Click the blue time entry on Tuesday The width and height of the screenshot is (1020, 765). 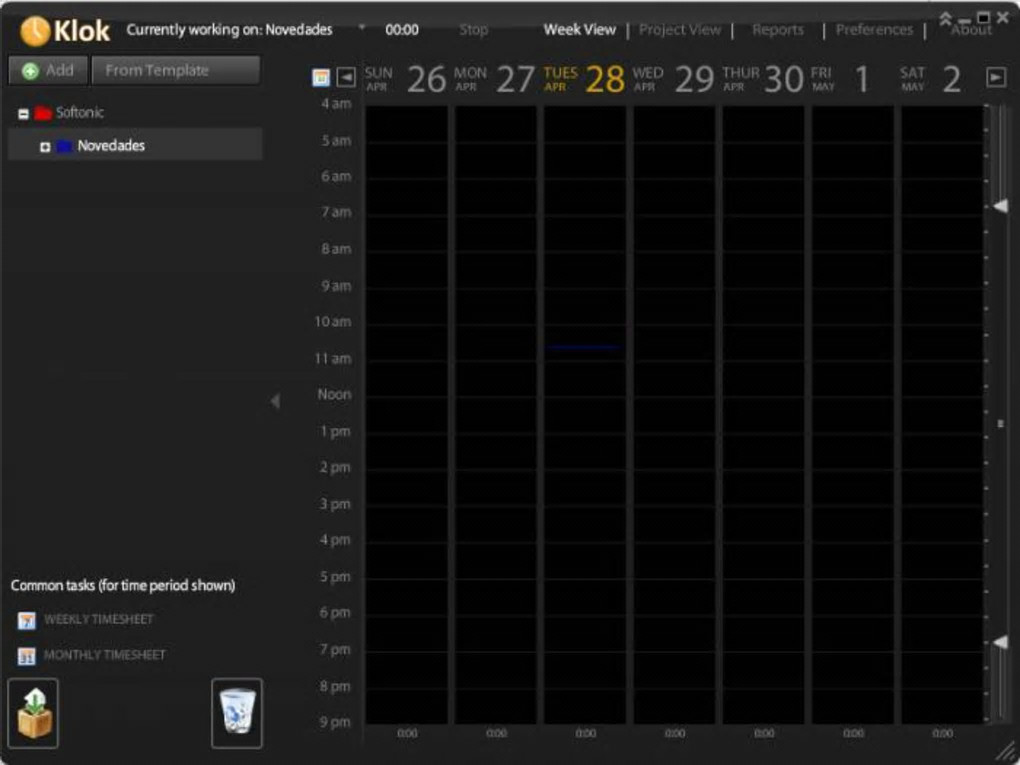click(584, 347)
